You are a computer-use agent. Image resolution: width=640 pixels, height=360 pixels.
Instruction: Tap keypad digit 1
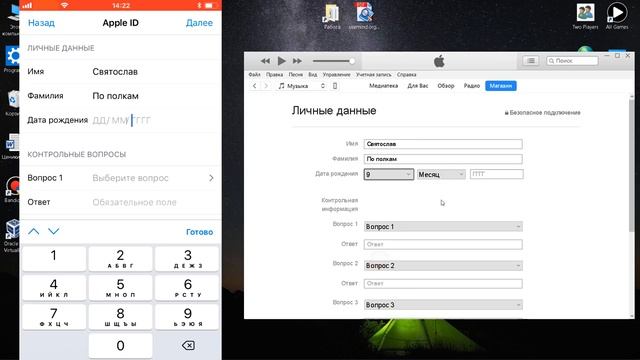pos(54,258)
